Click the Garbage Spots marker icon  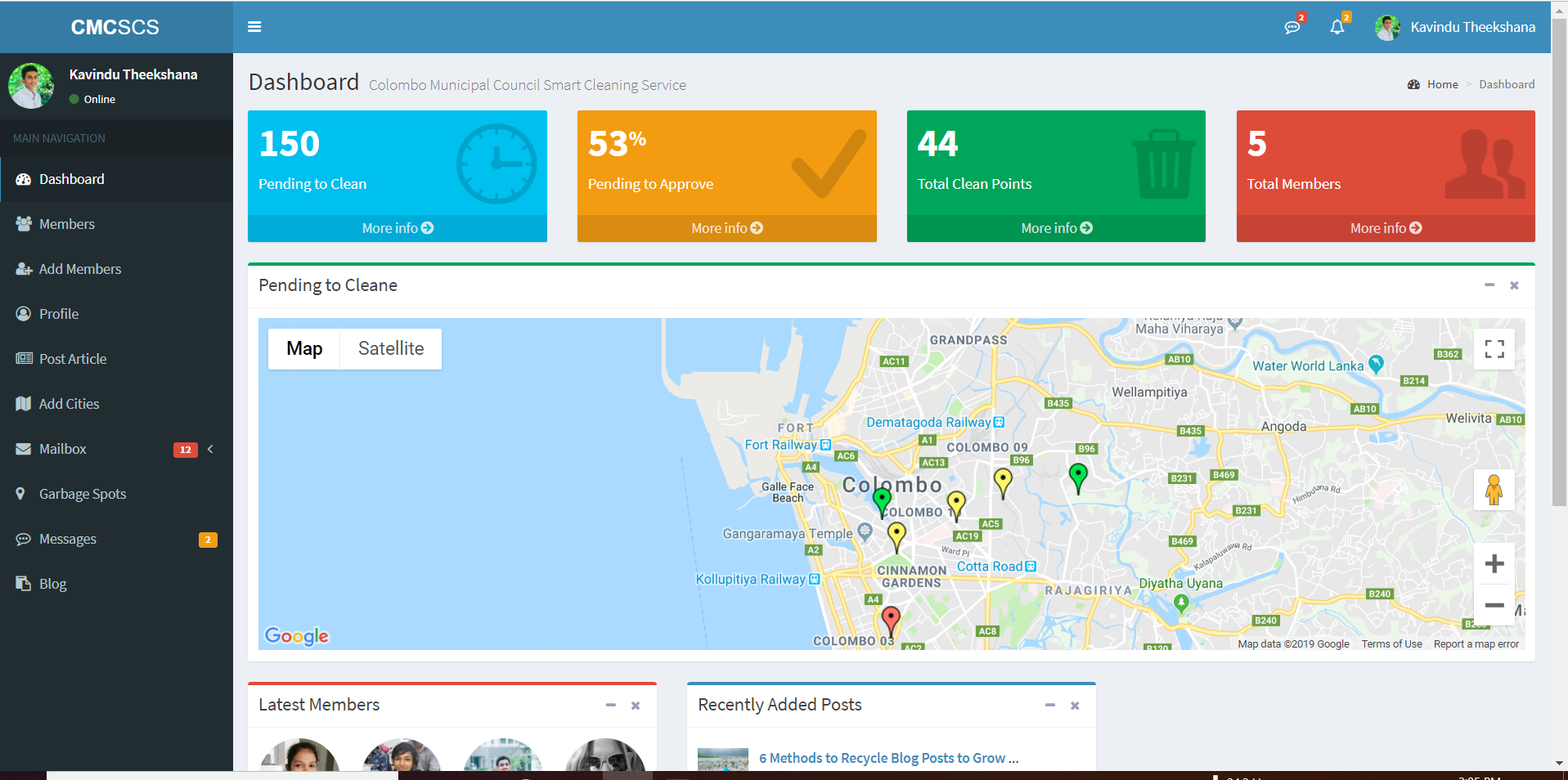tap(20, 494)
